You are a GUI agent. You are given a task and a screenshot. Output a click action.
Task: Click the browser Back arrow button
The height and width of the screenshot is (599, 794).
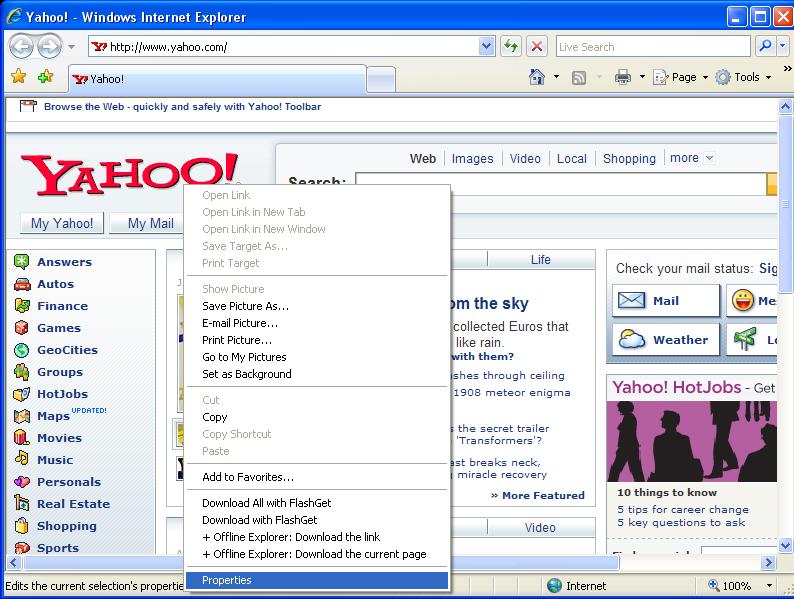point(21,46)
